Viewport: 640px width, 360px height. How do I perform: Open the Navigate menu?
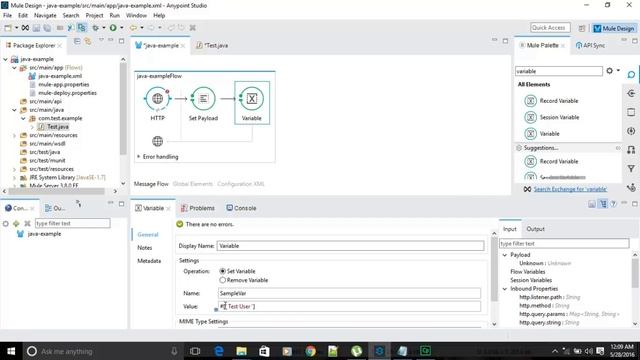[45, 15]
